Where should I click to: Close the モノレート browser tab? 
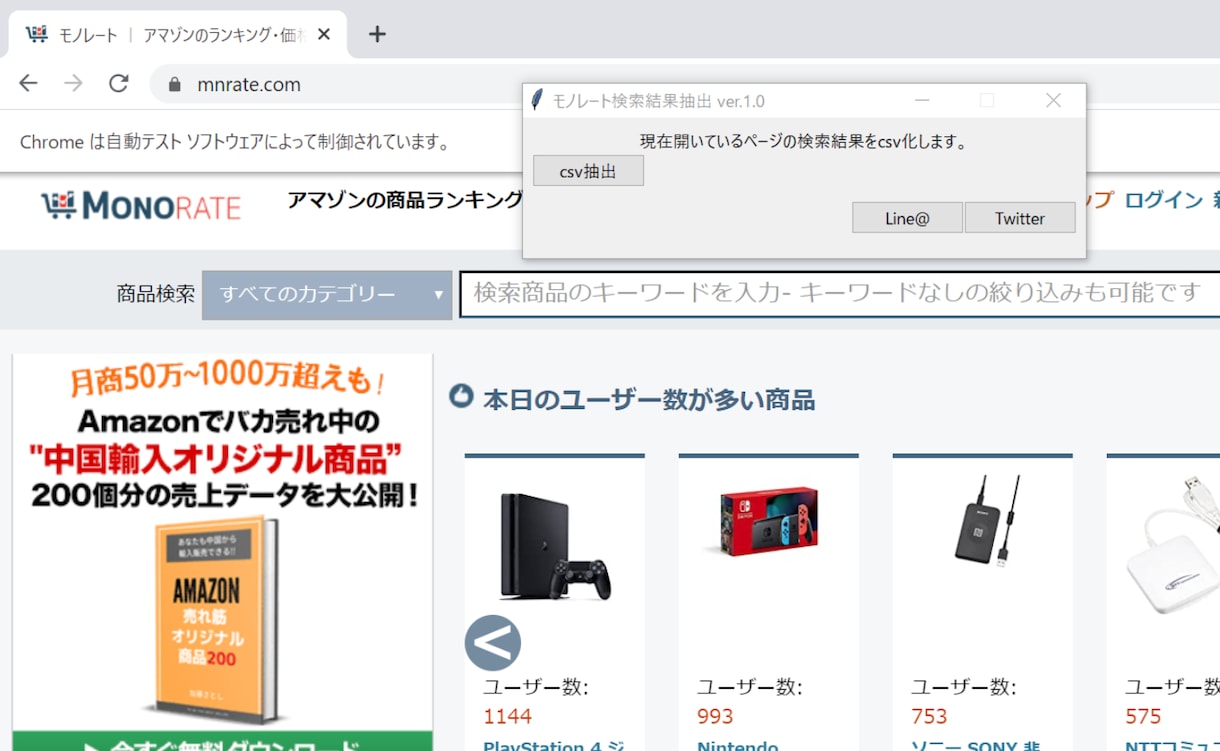point(324,34)
